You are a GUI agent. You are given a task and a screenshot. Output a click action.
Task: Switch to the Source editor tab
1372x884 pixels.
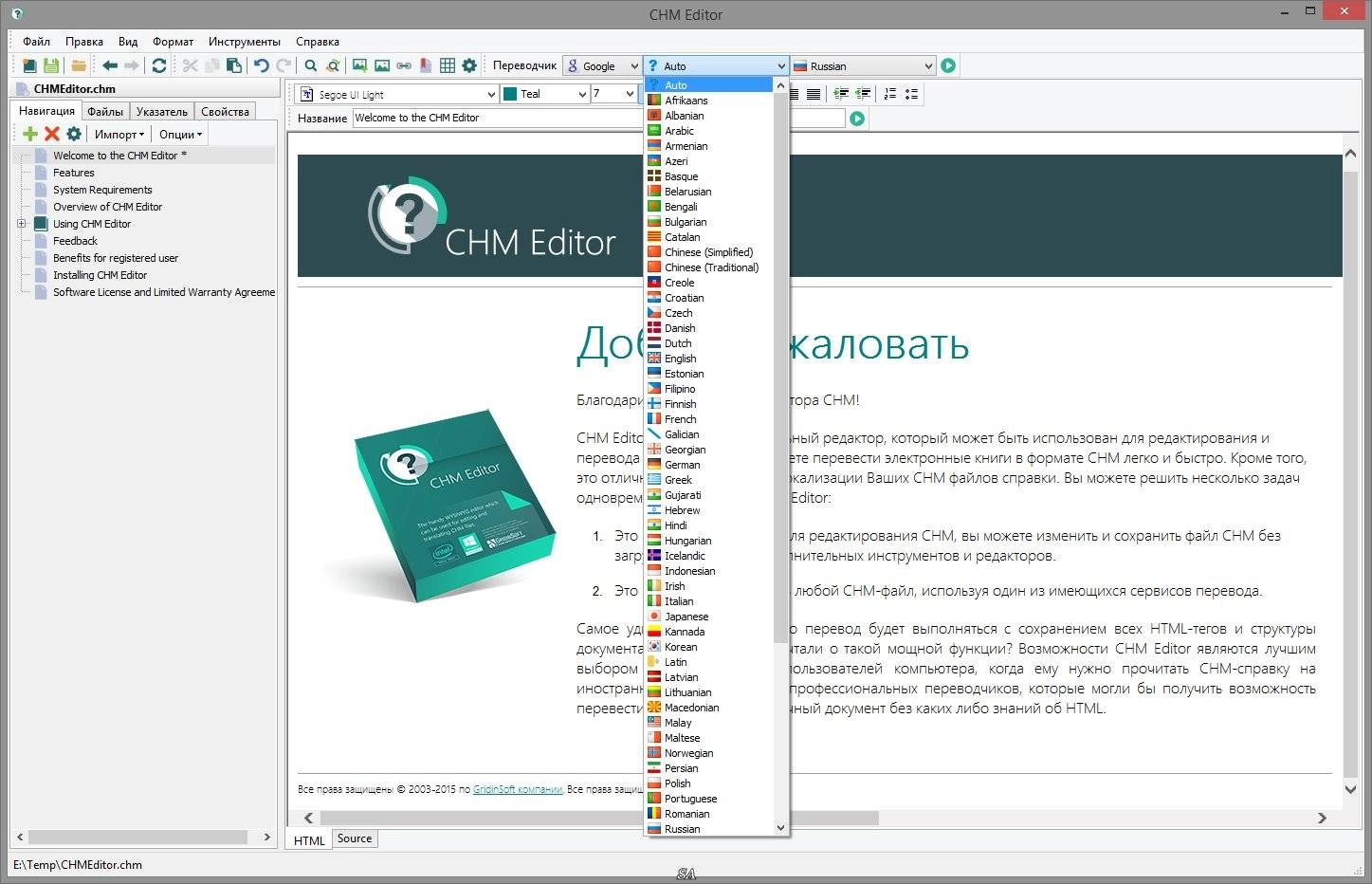(x=355, y=838)
